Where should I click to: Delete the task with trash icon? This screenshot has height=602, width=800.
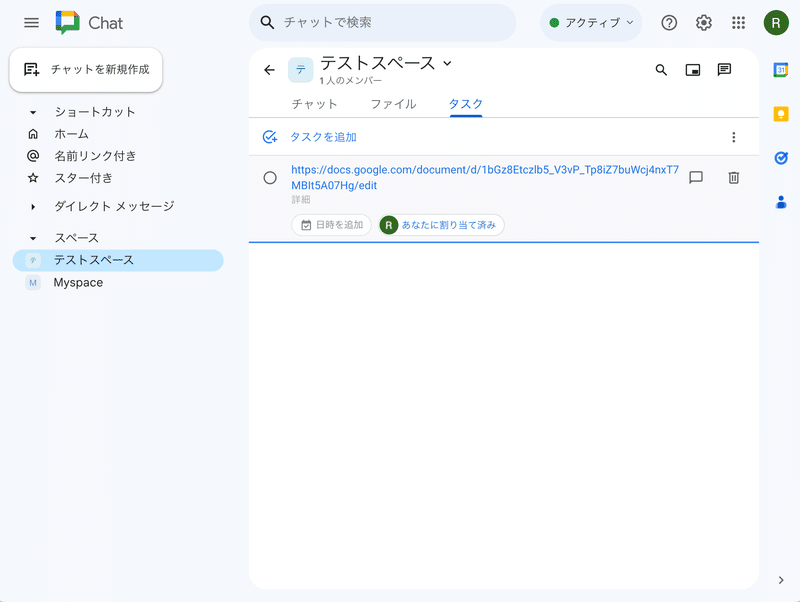click(x=734, y=178)
